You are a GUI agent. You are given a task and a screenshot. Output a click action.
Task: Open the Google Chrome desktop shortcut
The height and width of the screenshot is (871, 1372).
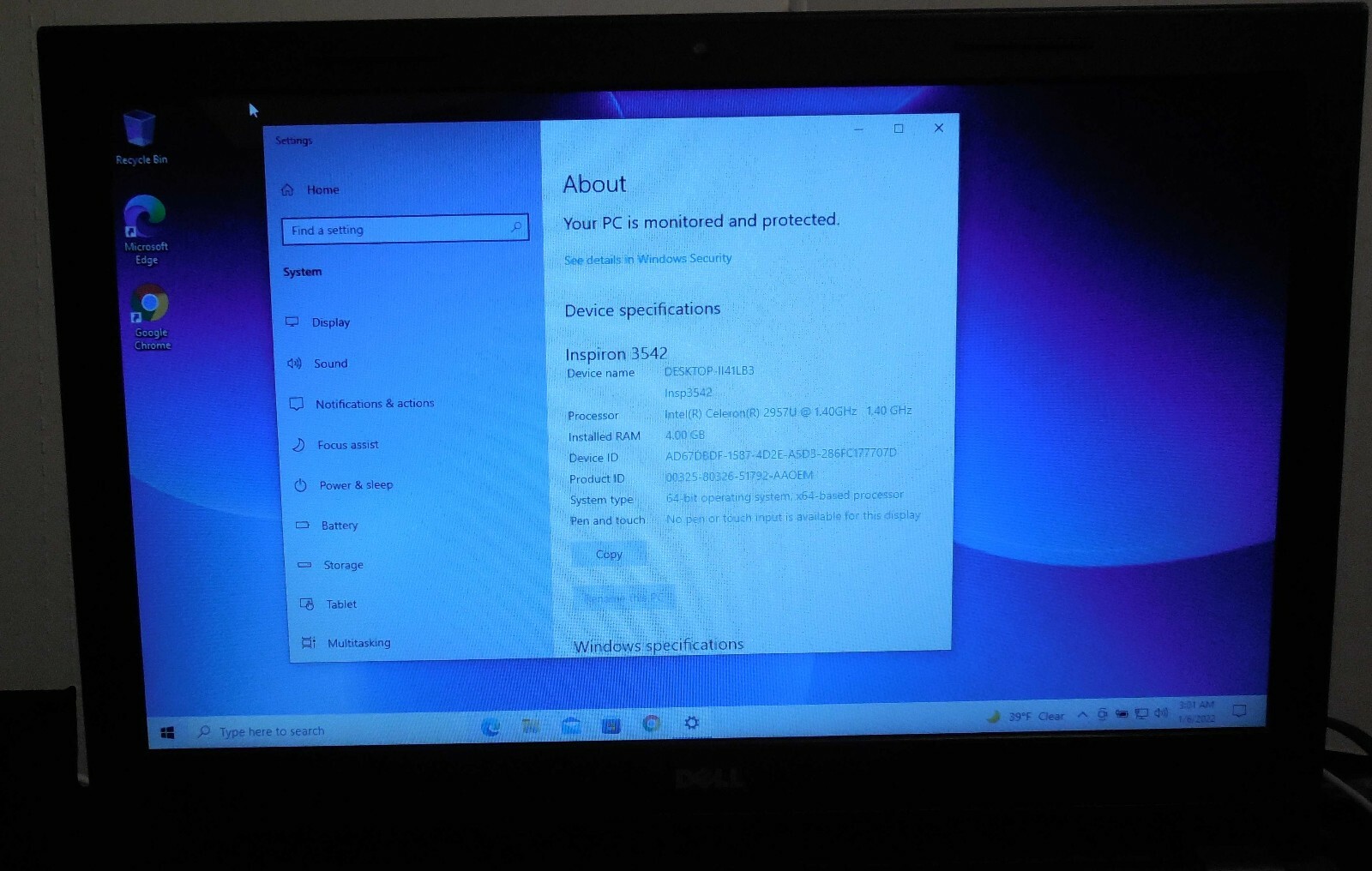click(x=151, y=317)
